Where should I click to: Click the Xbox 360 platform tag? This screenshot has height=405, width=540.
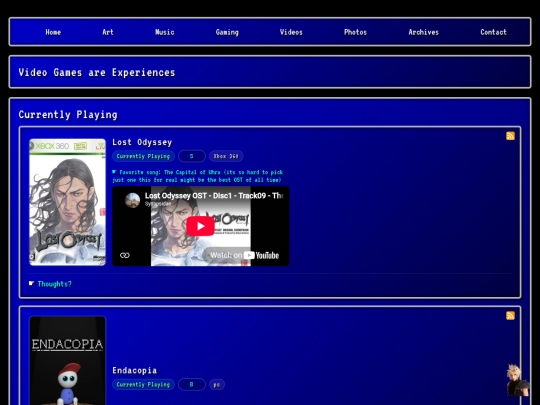pyautogui.click(x=226, y=156)
